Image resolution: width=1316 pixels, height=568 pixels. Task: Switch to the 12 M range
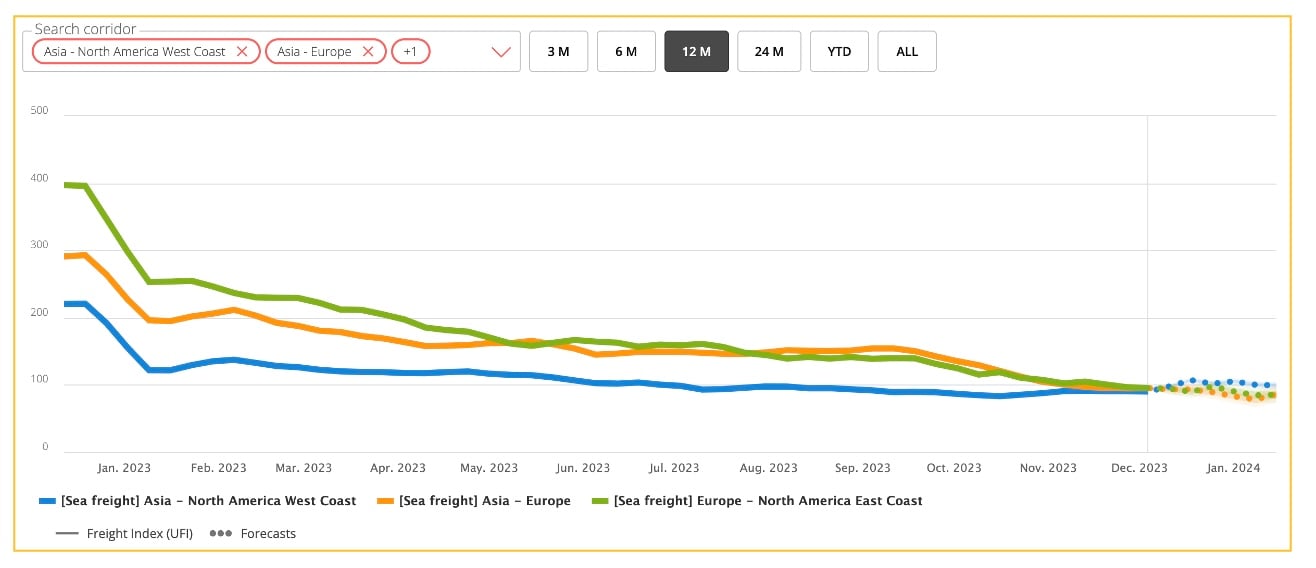click(697, 52)
